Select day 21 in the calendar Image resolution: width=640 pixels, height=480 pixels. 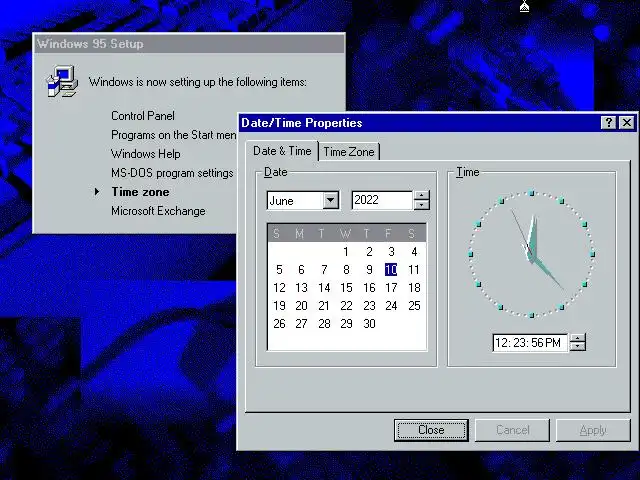point(324,306)
